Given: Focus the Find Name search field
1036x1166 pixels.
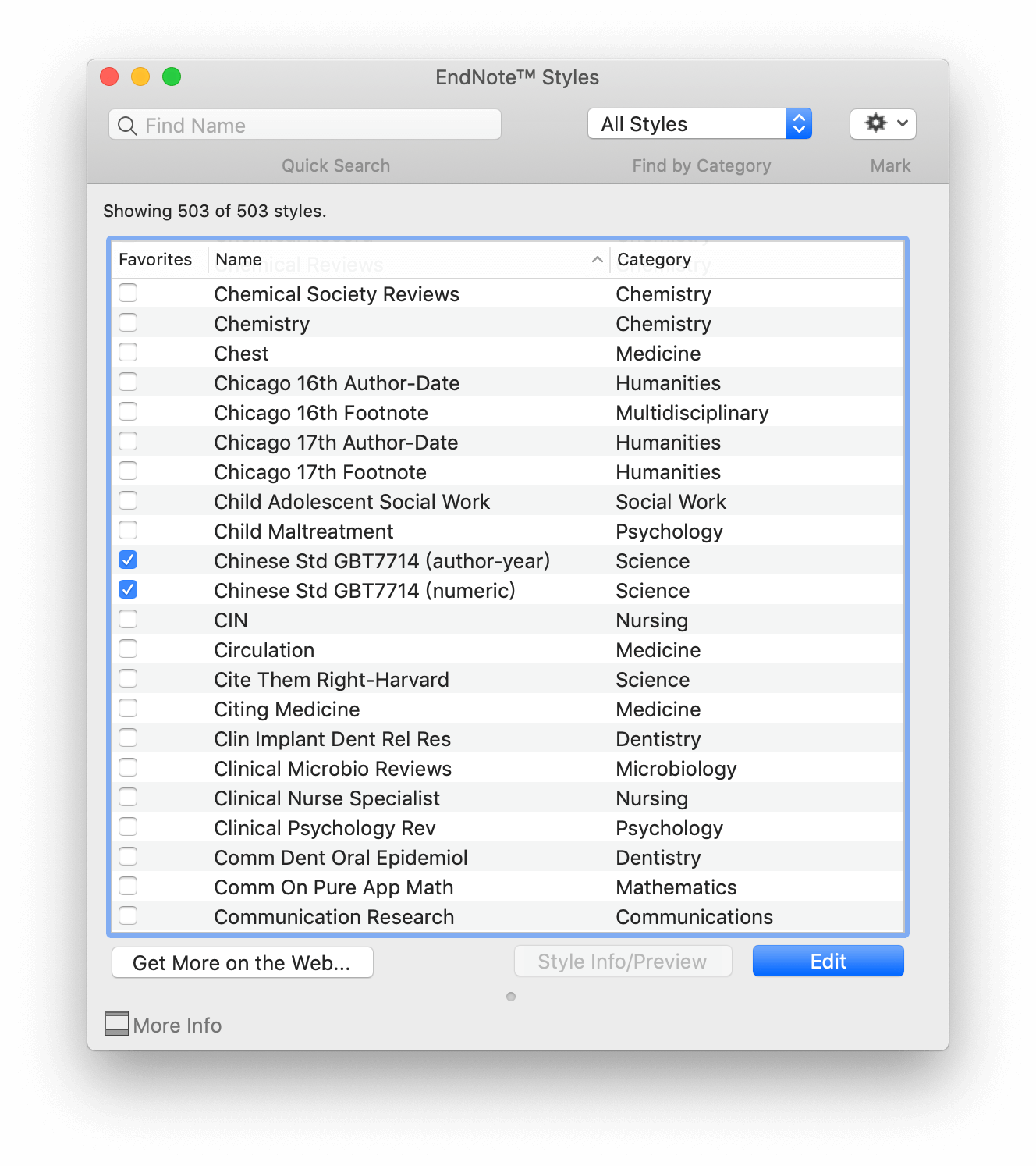Looking at the screenshot, I should [305, 125].
